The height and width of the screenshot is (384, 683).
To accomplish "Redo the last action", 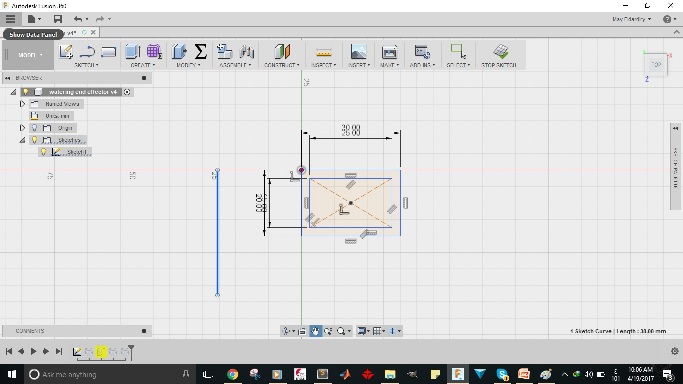I will 100,19.
